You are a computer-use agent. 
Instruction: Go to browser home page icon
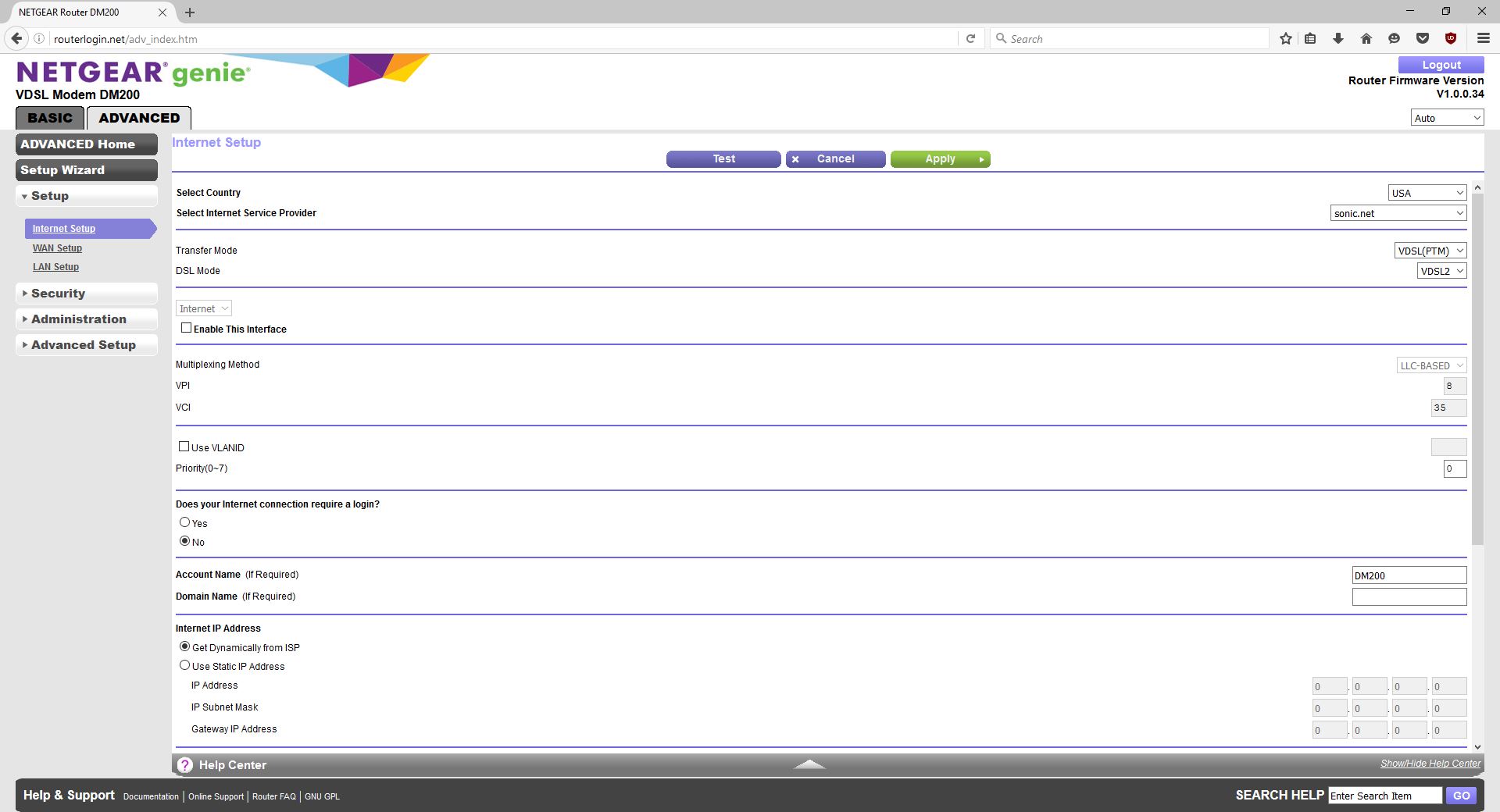click(x=1366, y=38)
